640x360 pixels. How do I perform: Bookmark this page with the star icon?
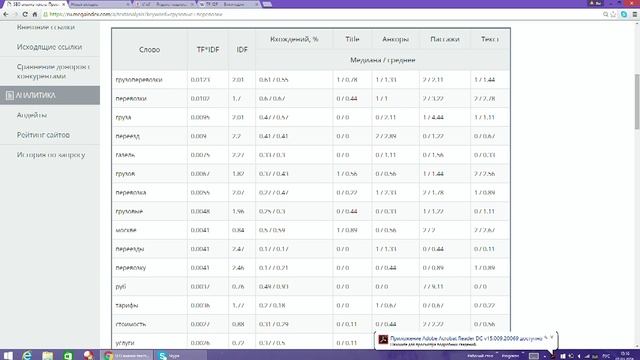613,14
